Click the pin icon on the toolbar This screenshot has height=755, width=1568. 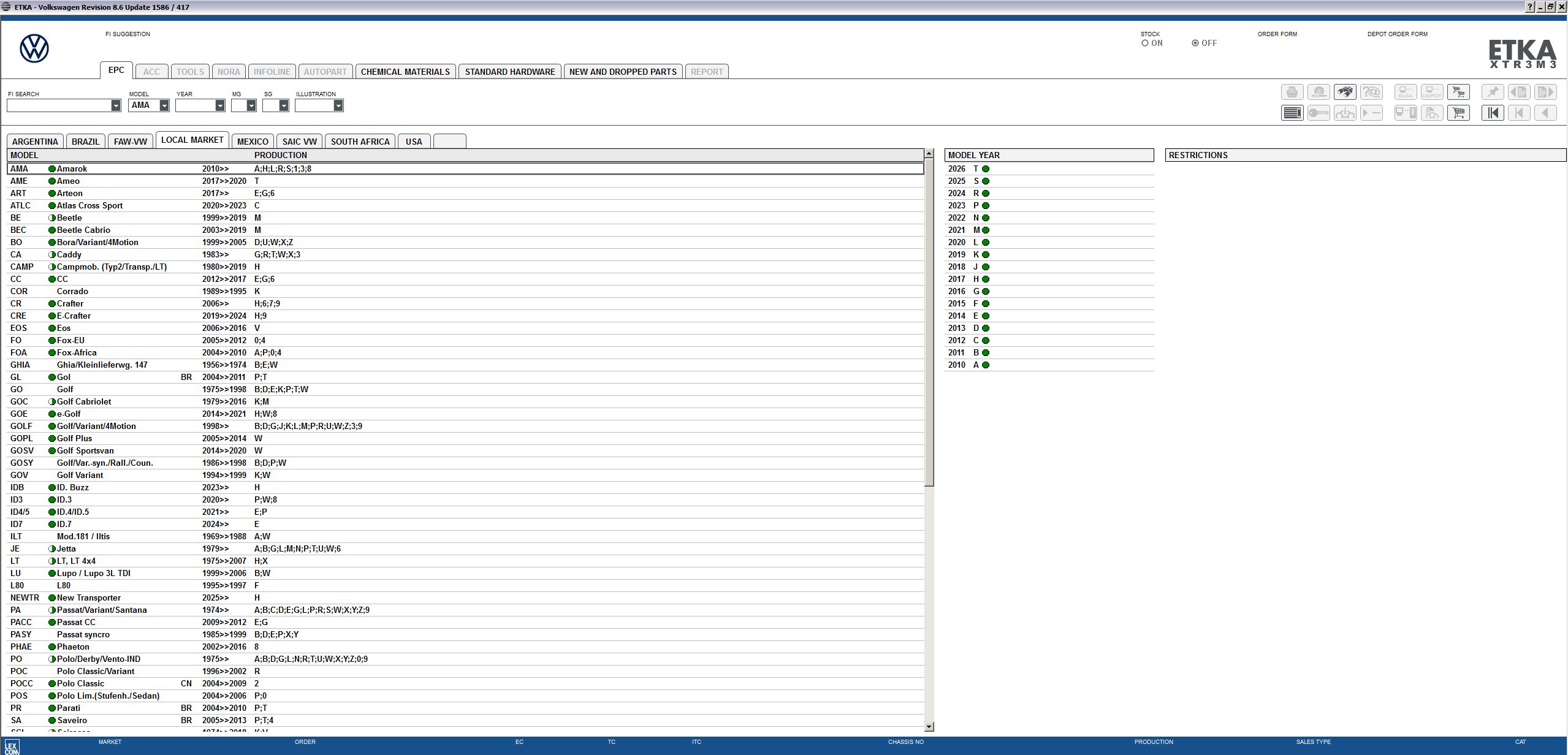pos(1494,92)
